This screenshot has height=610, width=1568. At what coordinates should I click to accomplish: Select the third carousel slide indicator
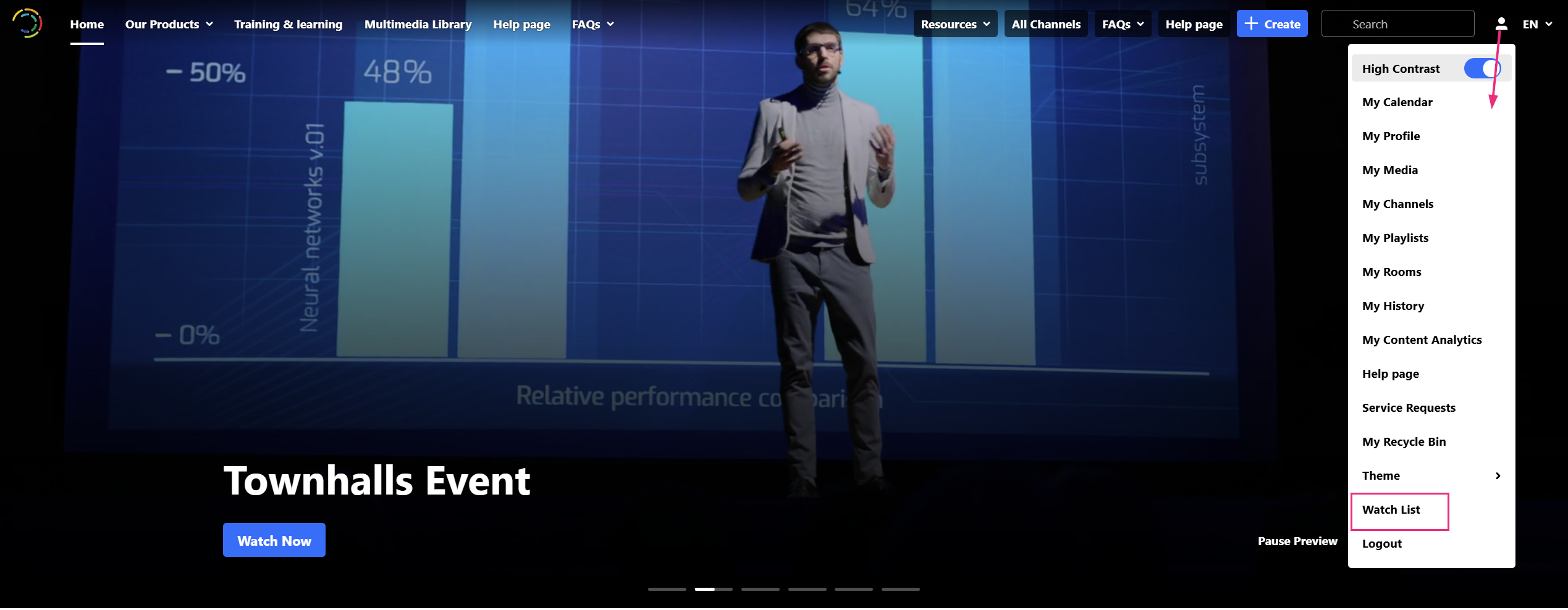[x=761, y=590]
